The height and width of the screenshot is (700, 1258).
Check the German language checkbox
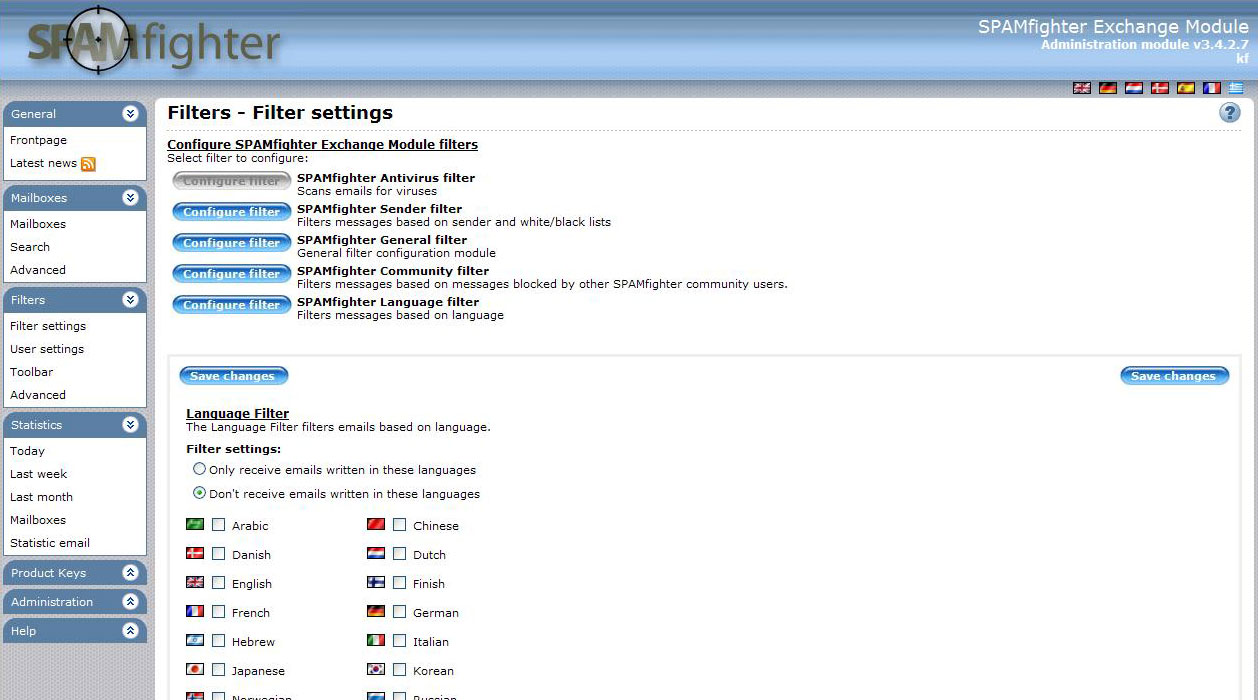400,612
